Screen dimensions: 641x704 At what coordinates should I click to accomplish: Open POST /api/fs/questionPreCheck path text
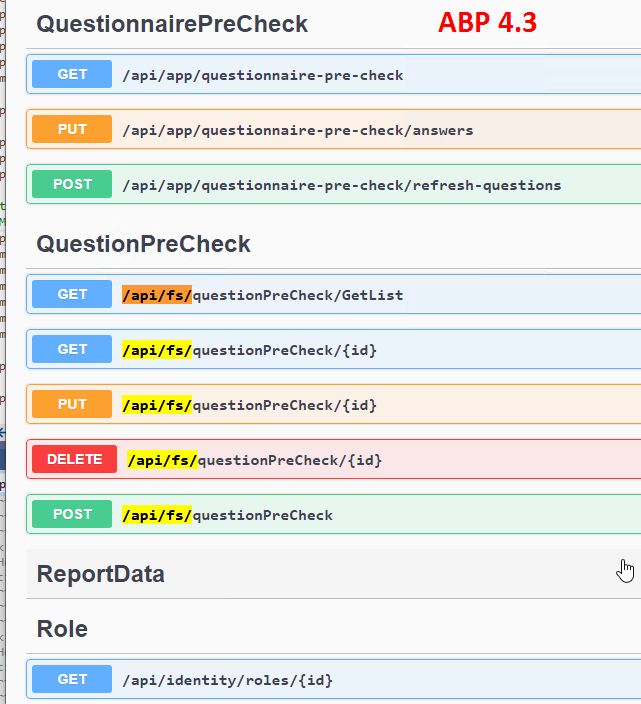[x=227, y=515]
